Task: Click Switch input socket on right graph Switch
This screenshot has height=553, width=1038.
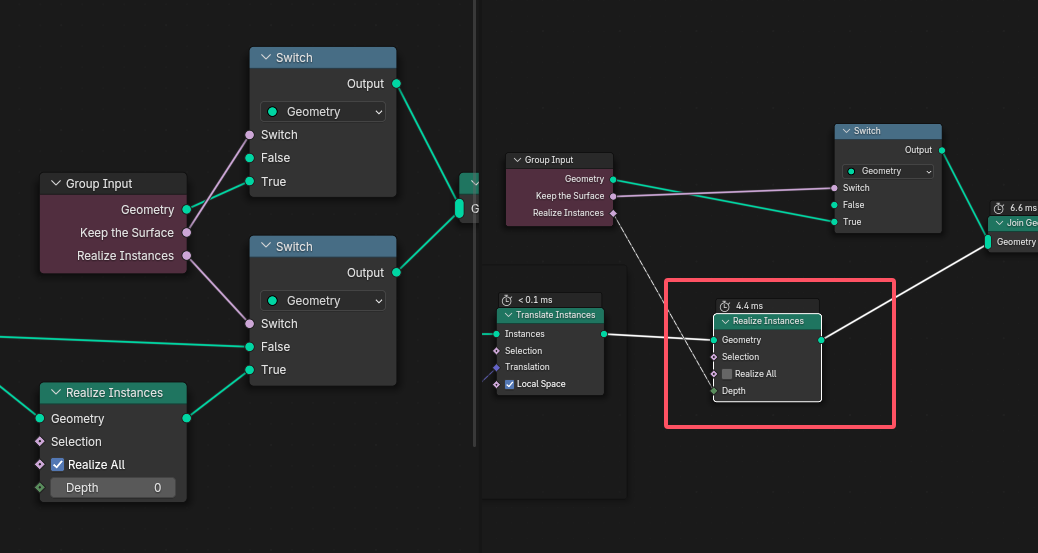Action: pos(834,188)
